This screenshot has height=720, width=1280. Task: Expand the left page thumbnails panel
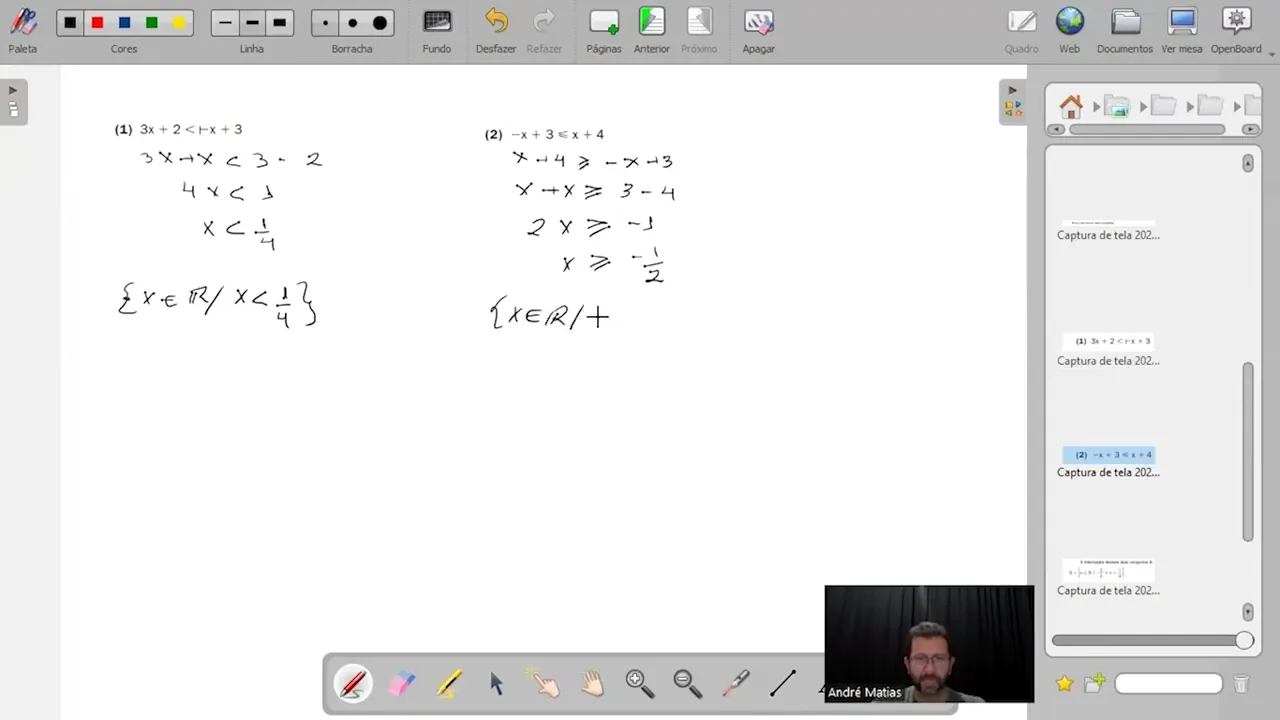13,101
